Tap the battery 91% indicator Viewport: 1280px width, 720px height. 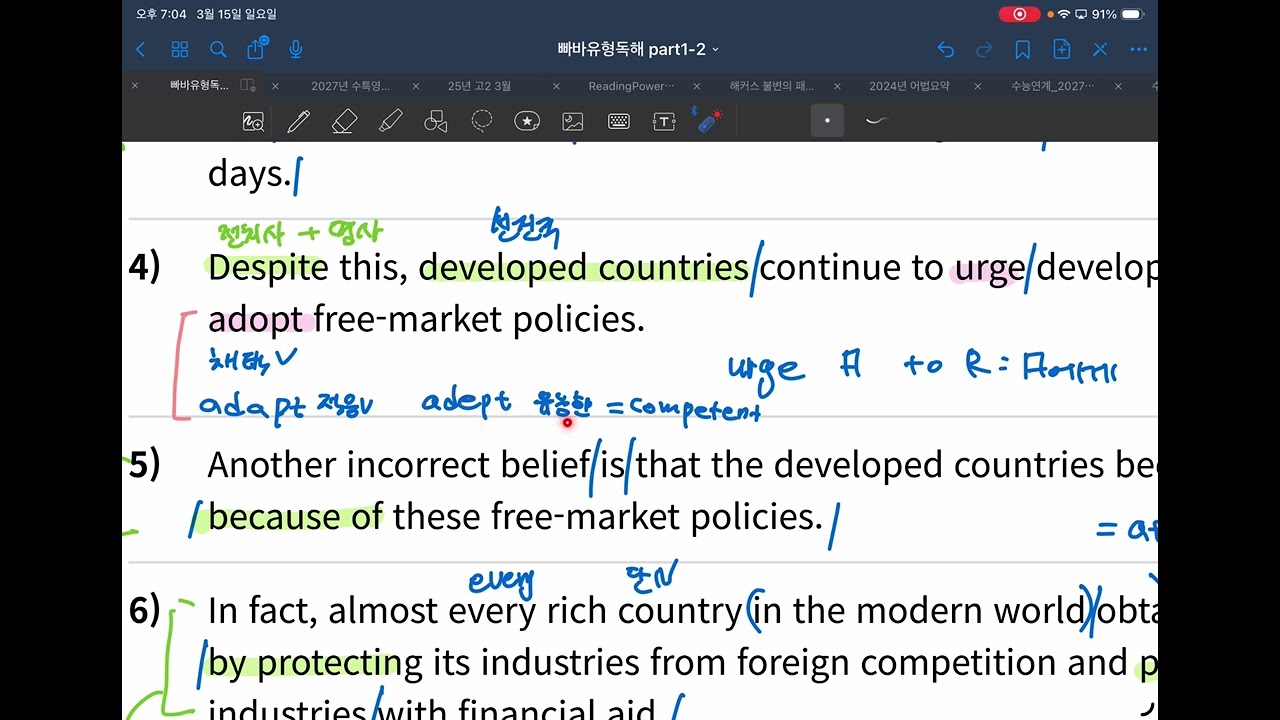click(1117, 14)
